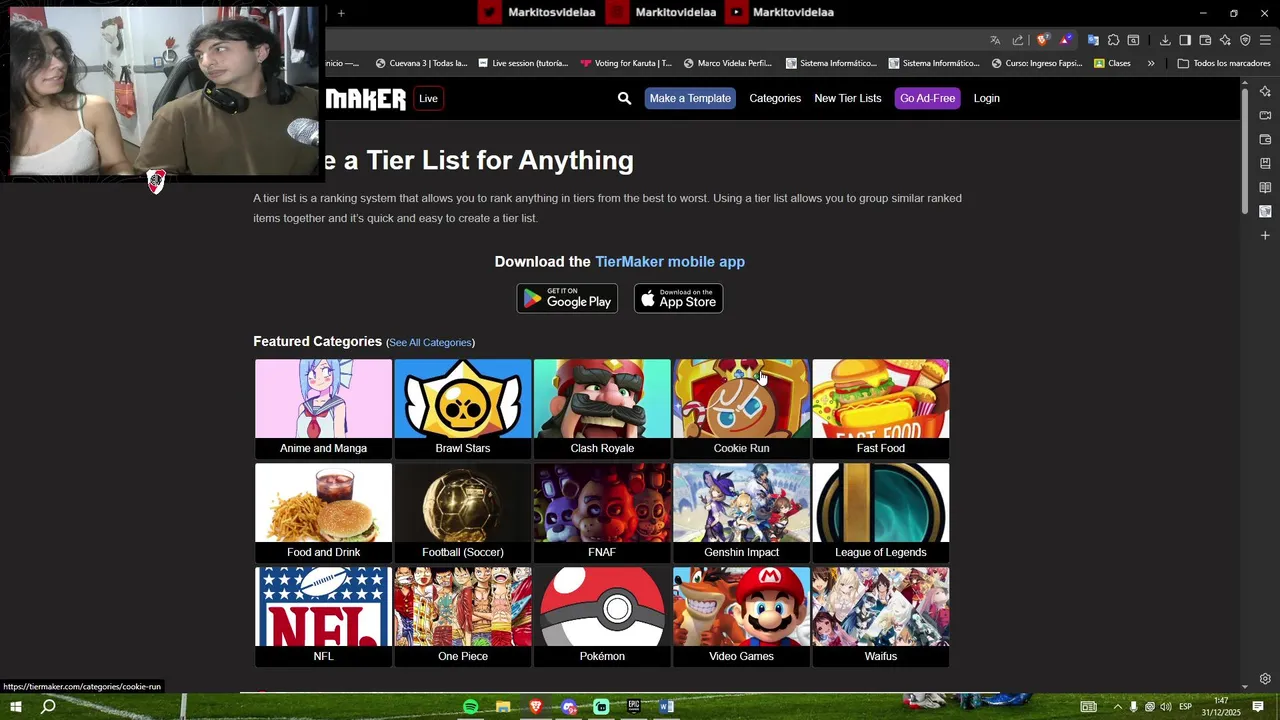Click the Make a Template button
The width and height of the screenshot is (1280, 720).
[x=690, y=98]
